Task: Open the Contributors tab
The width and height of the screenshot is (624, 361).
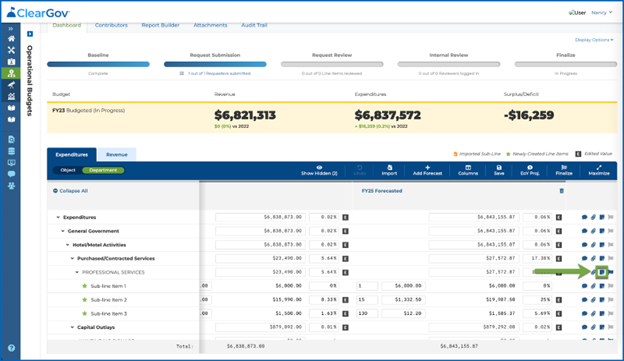Action: coord(111,25)
